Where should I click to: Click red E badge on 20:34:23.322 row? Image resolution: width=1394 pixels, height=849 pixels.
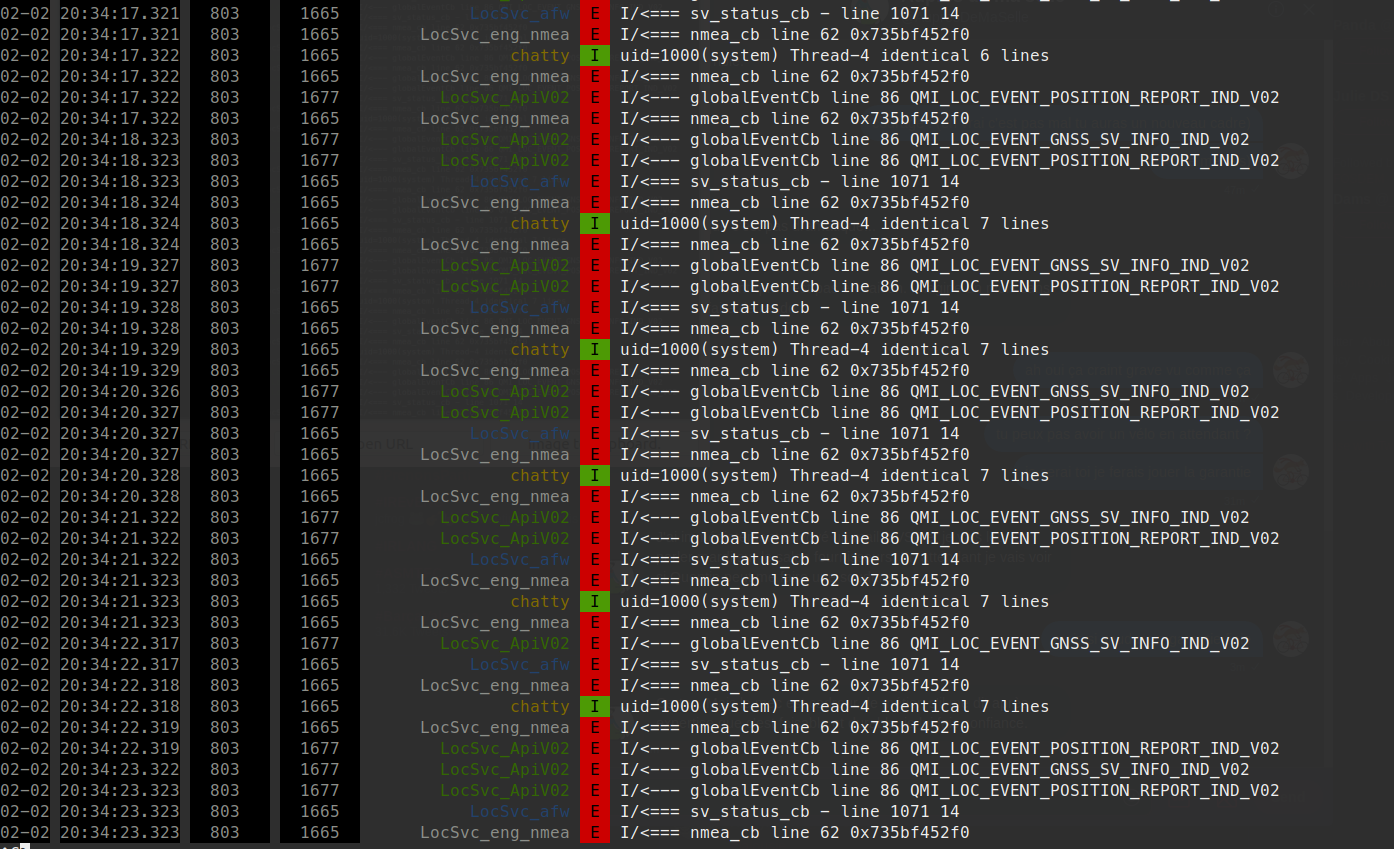pos(594,770)
